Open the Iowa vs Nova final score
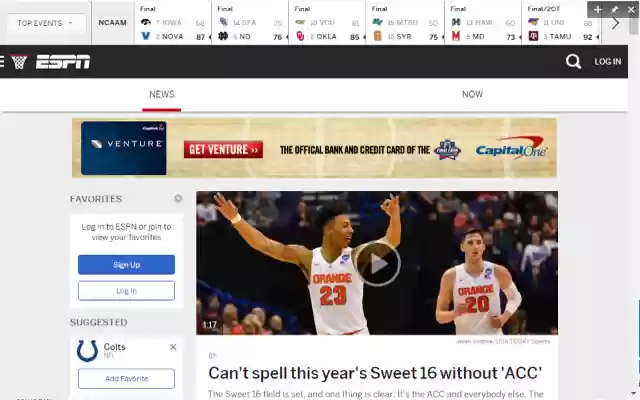The width and height of the screenshot is (640, 400). point(173,23)
